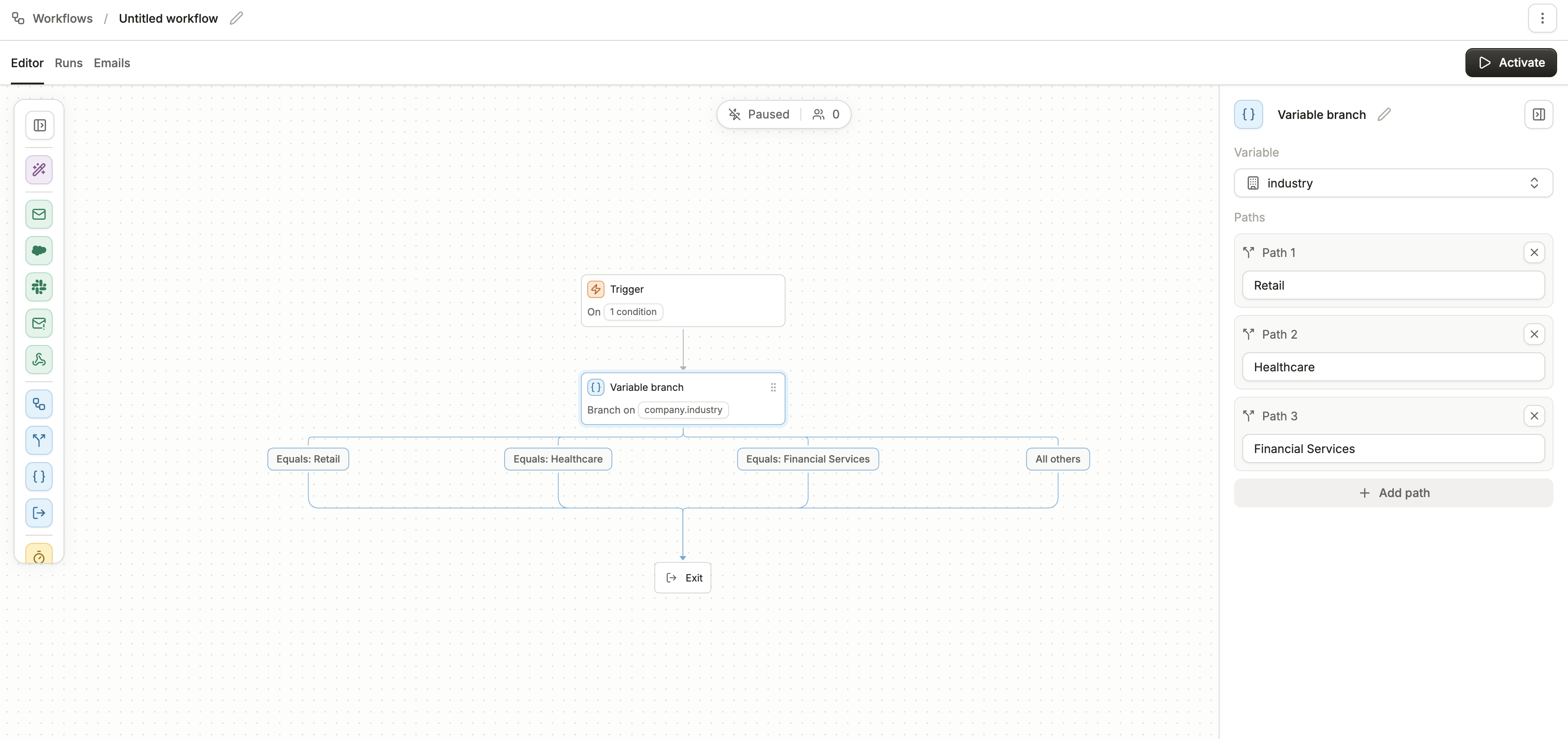The height and width of the screenshot is (739, 1568).
Task: Select the fork branch tool icon
Action: (x=39, y=440)
